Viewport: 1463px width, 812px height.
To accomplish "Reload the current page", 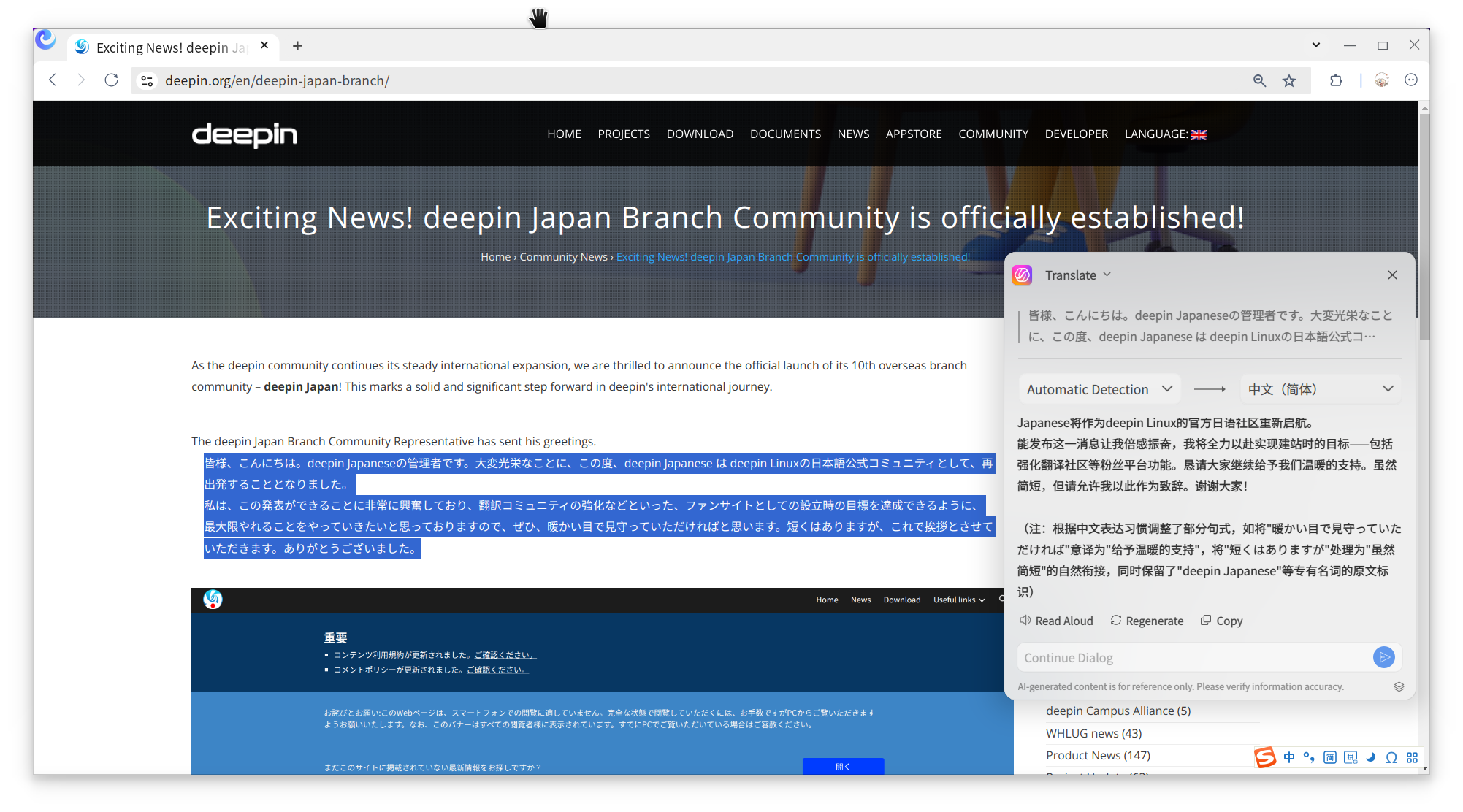I will (111, 80).
